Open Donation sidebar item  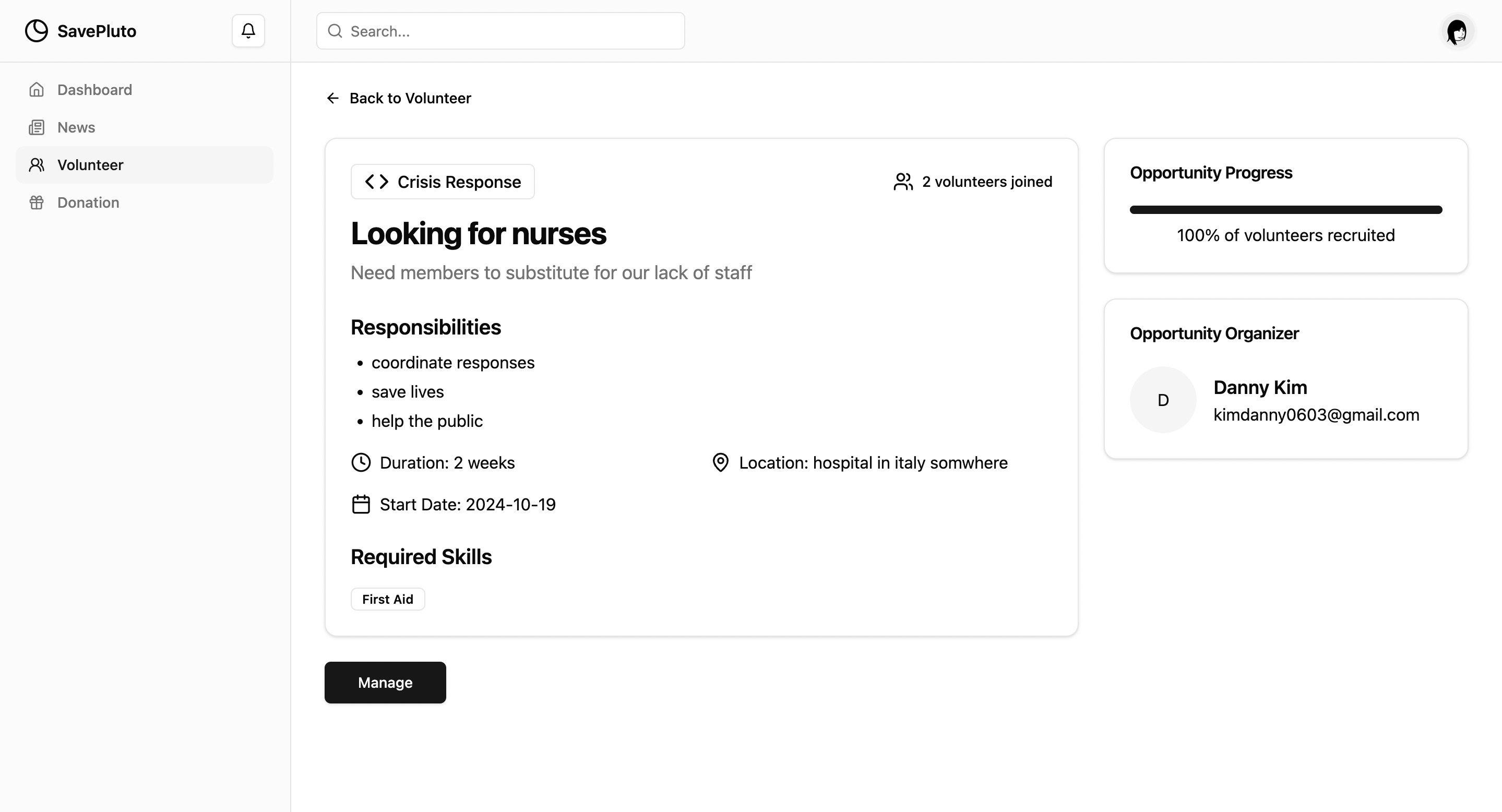[88, 202]
